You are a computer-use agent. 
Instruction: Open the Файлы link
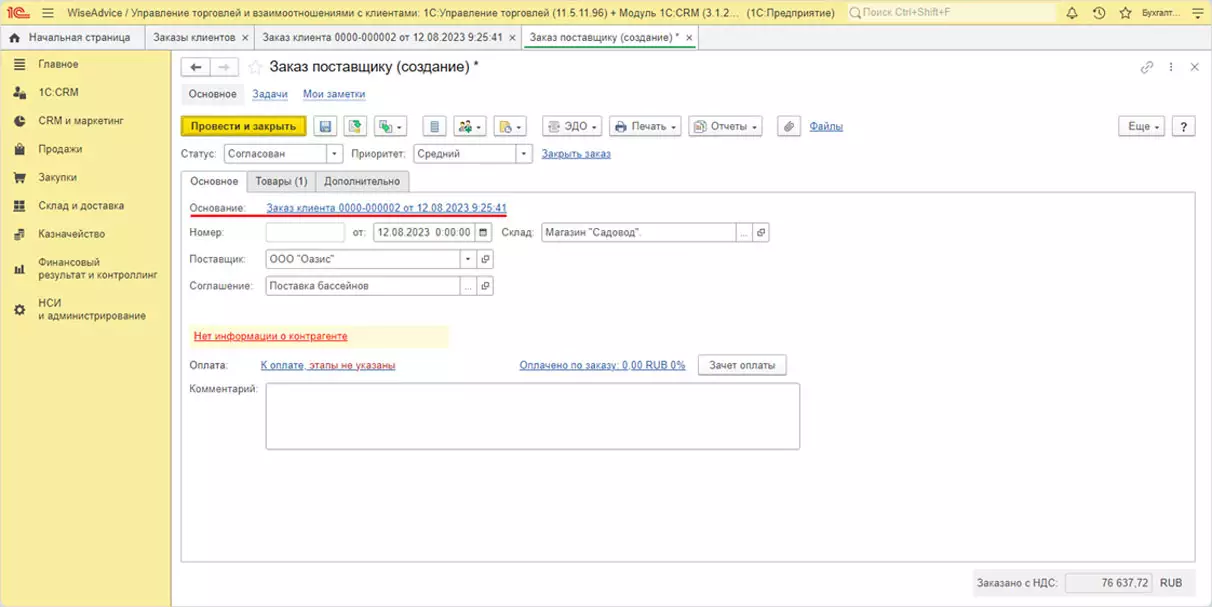coord(826,126)
